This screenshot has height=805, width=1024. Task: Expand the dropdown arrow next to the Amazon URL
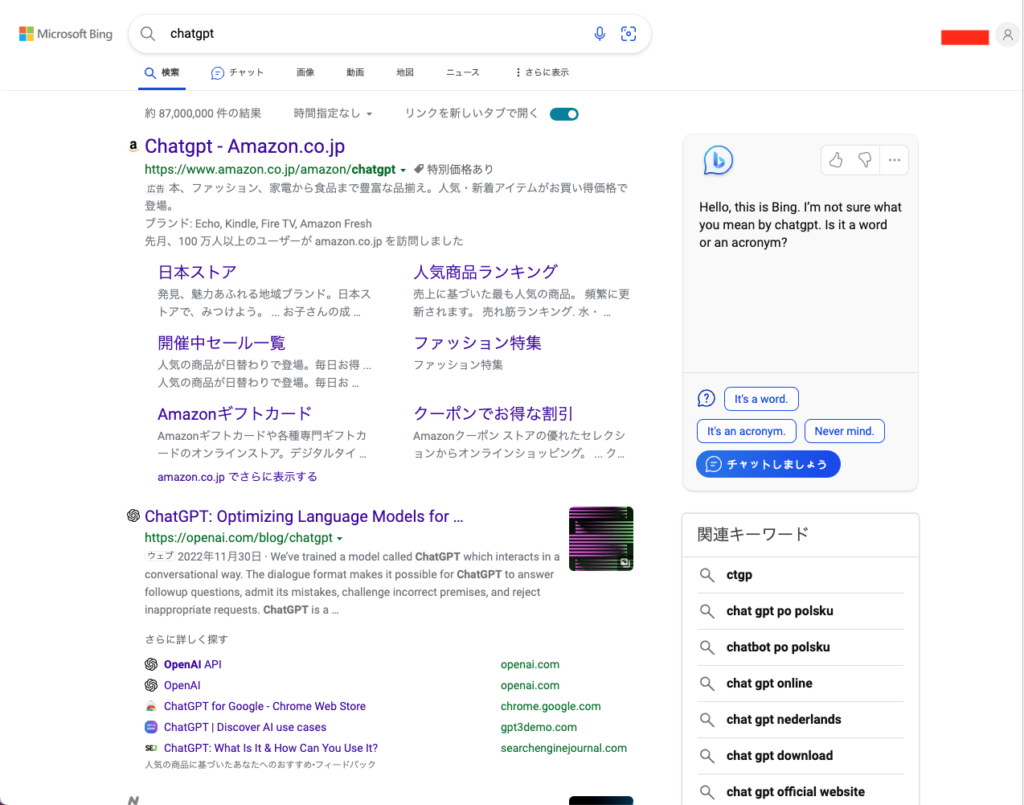[405, 169]
